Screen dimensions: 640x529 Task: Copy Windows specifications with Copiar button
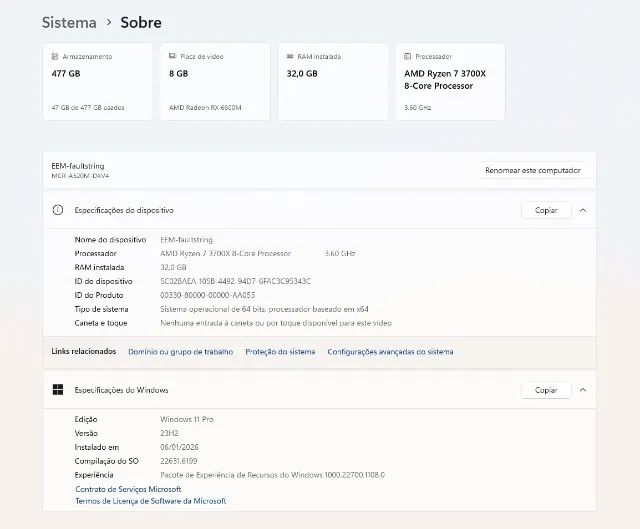[546, 390]
